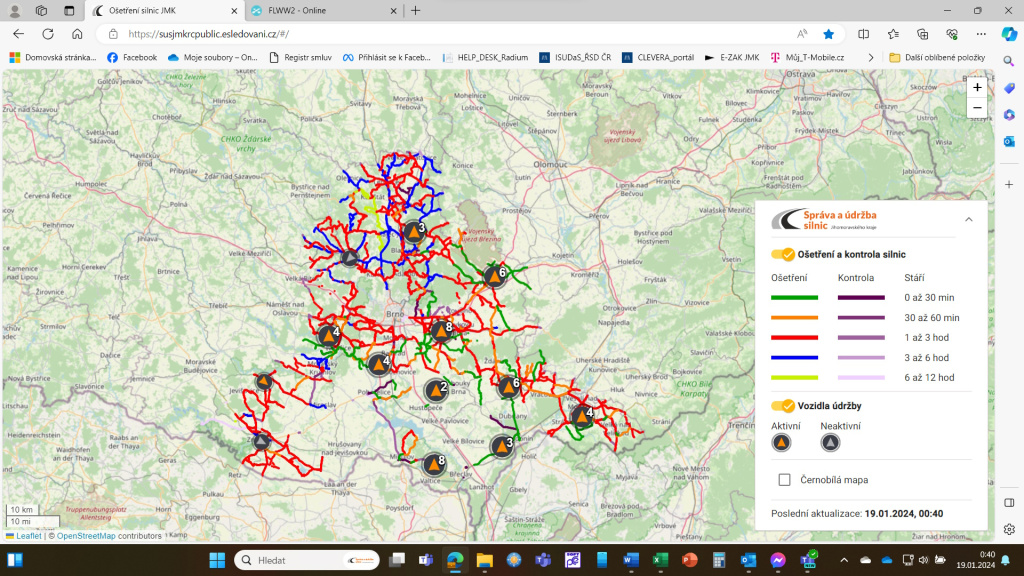
Task: Open Excel from the Windows taskbar
Action: point(660,560)
